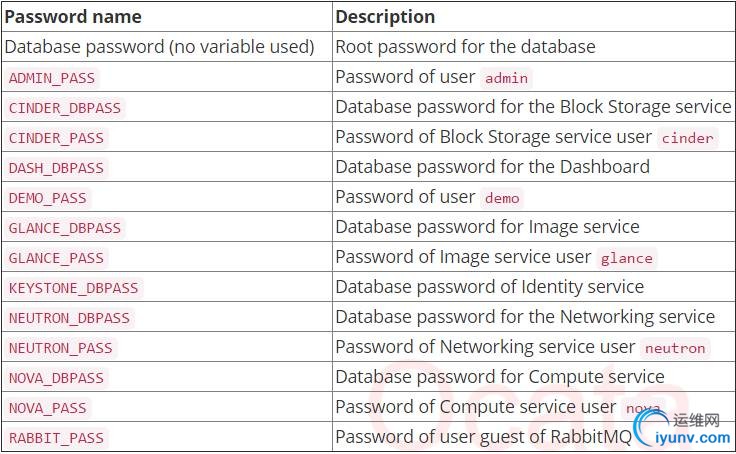Screen dimensions: 736x454
Task: Click the glance user code tag
Action: point(627,258)
